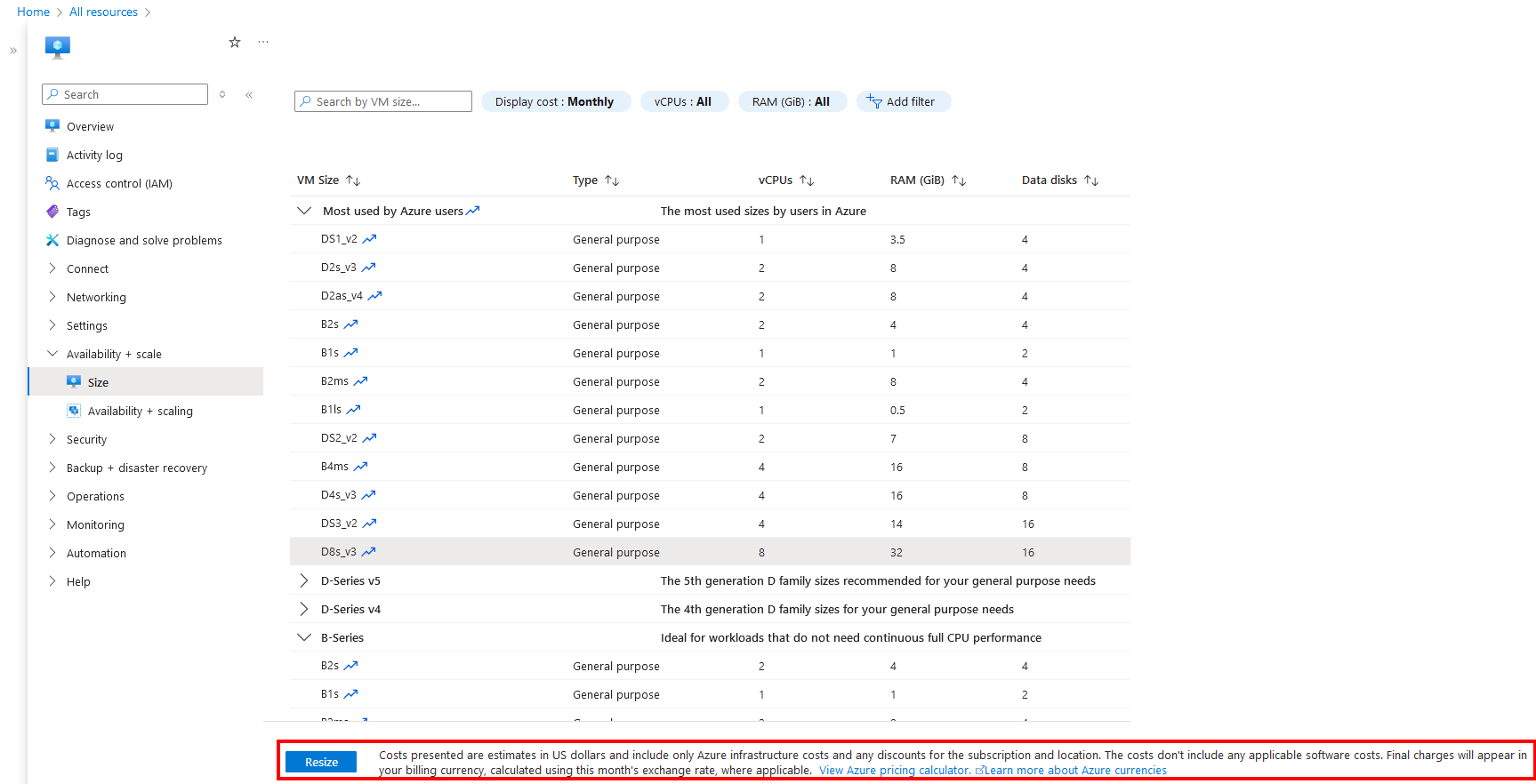Go to All resources breadcrumb
Screen dimensions: 1536x784
point(103,12)
